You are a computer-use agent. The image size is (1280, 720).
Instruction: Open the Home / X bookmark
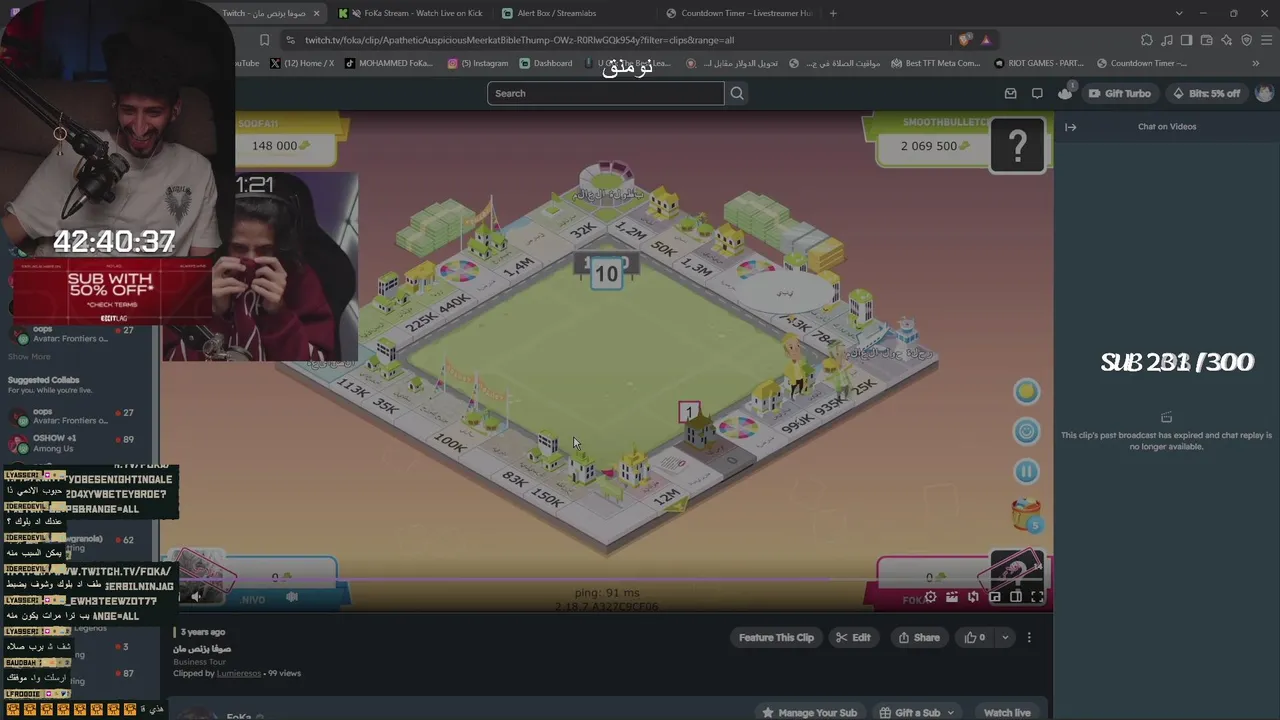tap(302, 63)
